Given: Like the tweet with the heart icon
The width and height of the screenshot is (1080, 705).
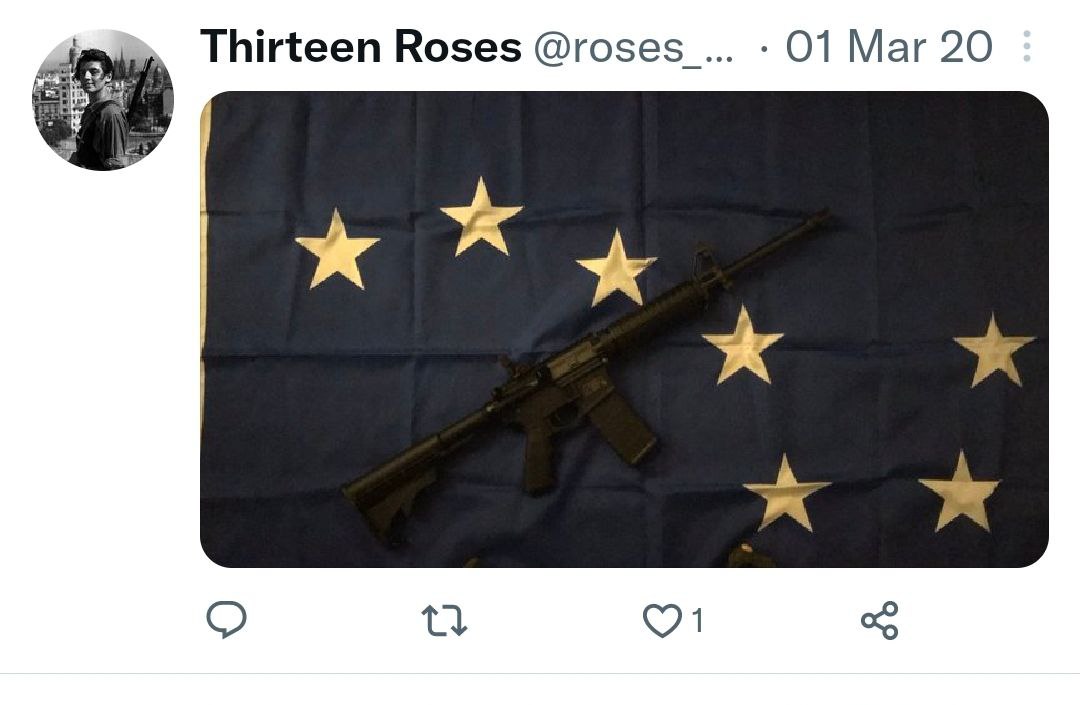Looking at the screenshot, I should tap(661, 620).
